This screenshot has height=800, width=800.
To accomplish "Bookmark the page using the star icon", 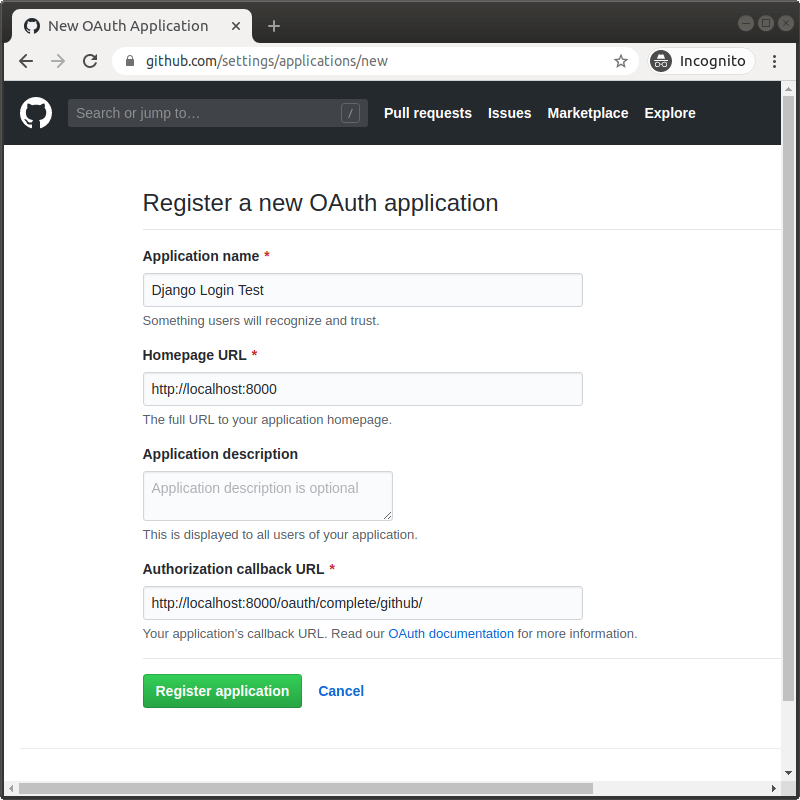I will point(621,61).
